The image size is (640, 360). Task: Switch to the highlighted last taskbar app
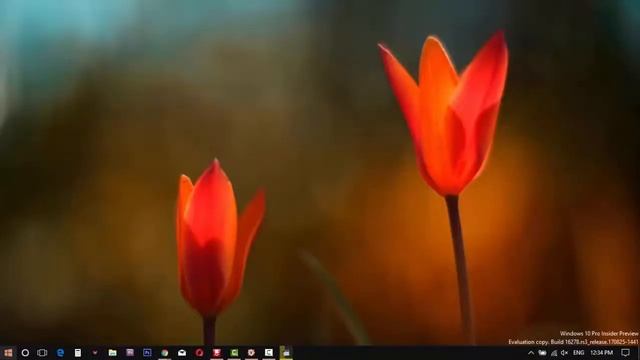tap(286, 353)
